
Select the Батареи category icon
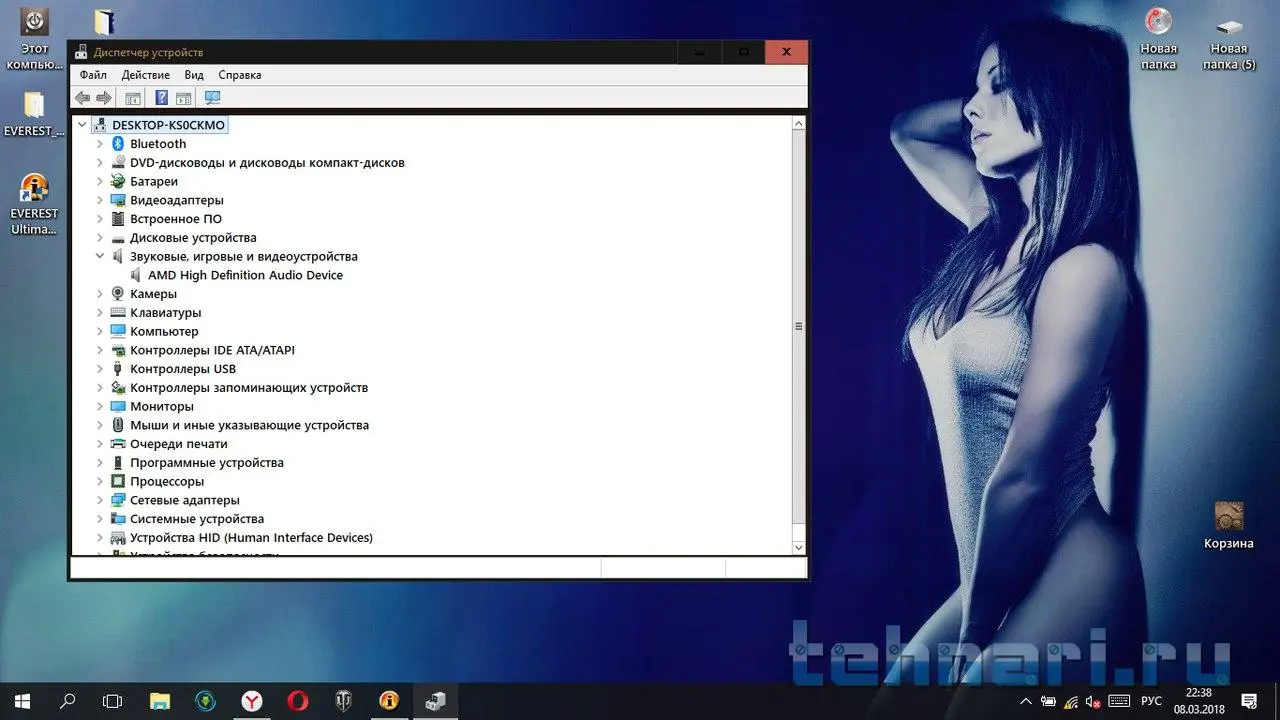(x=118, y=182)
